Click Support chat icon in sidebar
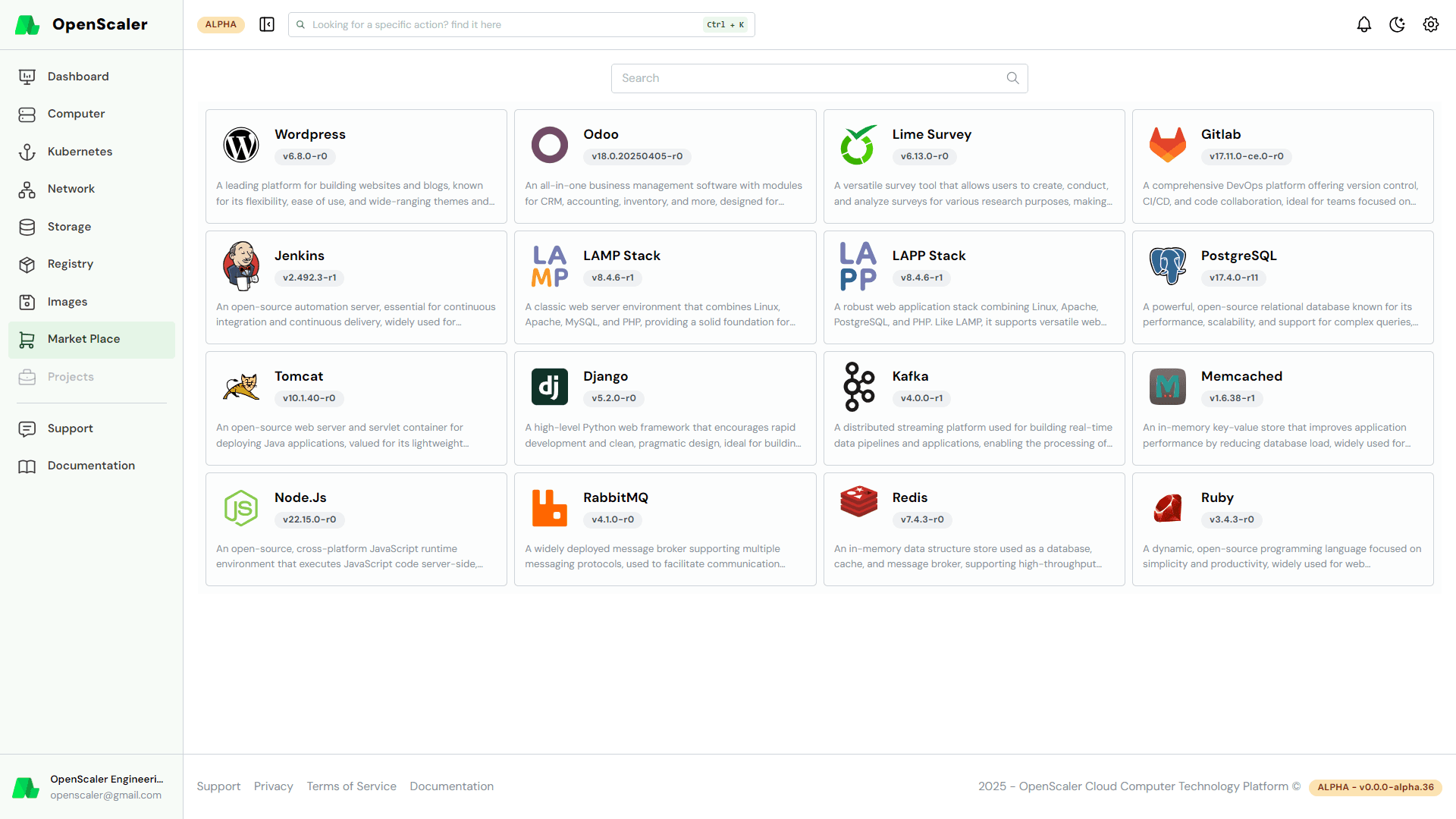The height and width of the screenshot is (819, 1456). pos(27,428)
